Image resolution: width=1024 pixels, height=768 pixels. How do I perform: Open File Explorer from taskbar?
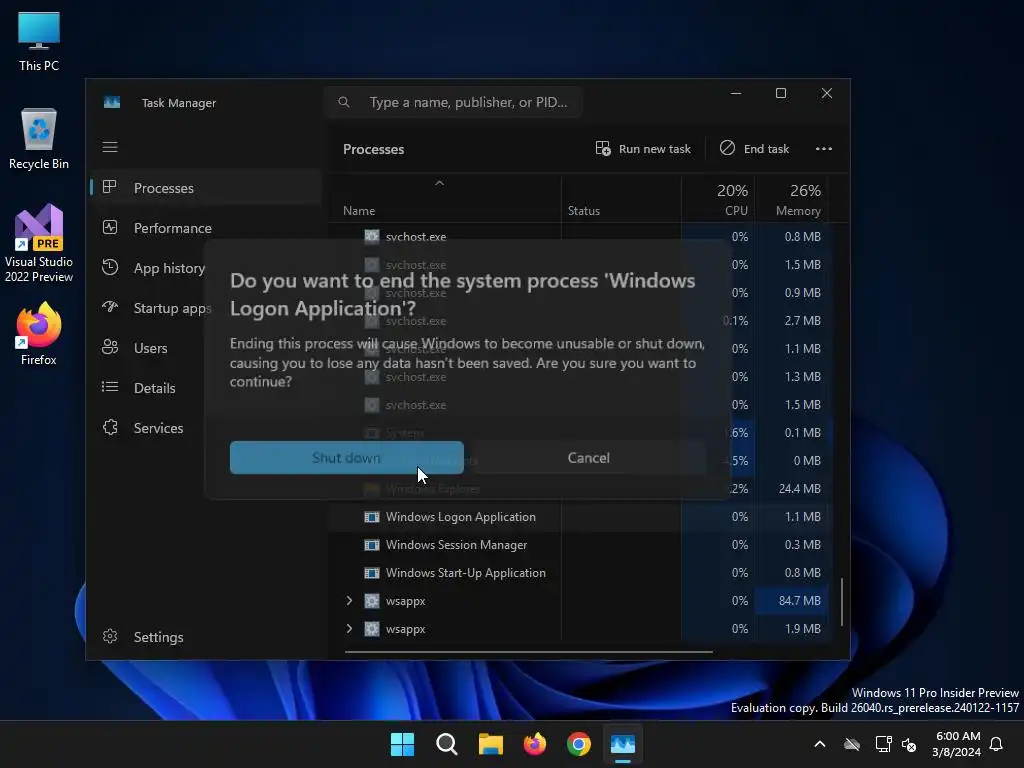[490, 744]
